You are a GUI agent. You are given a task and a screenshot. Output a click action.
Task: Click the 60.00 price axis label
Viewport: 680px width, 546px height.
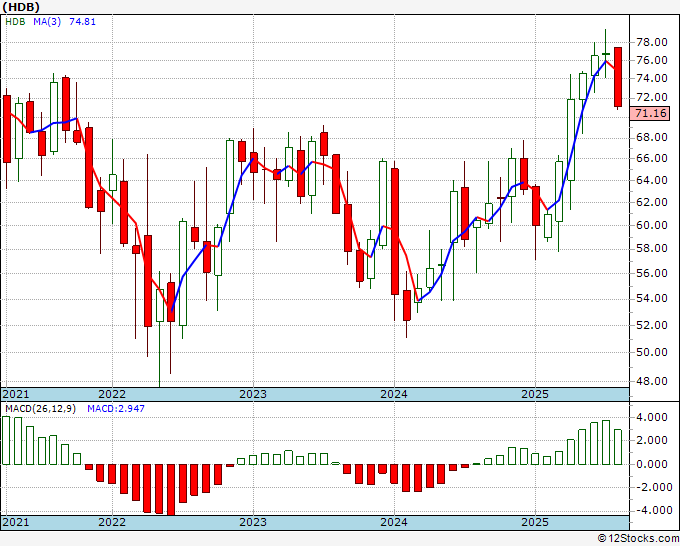[x=651, y=225]
